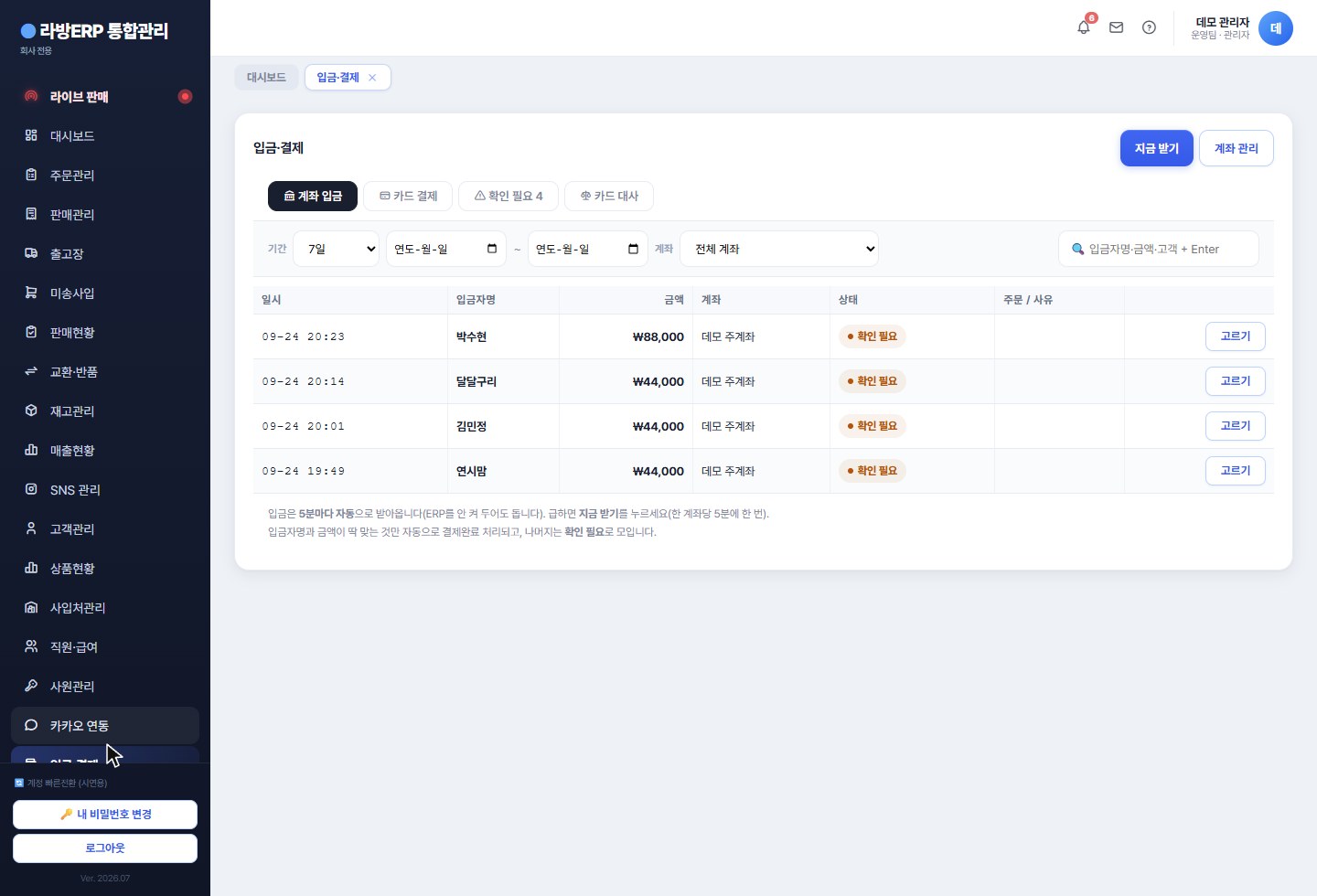Click the 카카오 연동 chat bubble icon

click(31, 725)
